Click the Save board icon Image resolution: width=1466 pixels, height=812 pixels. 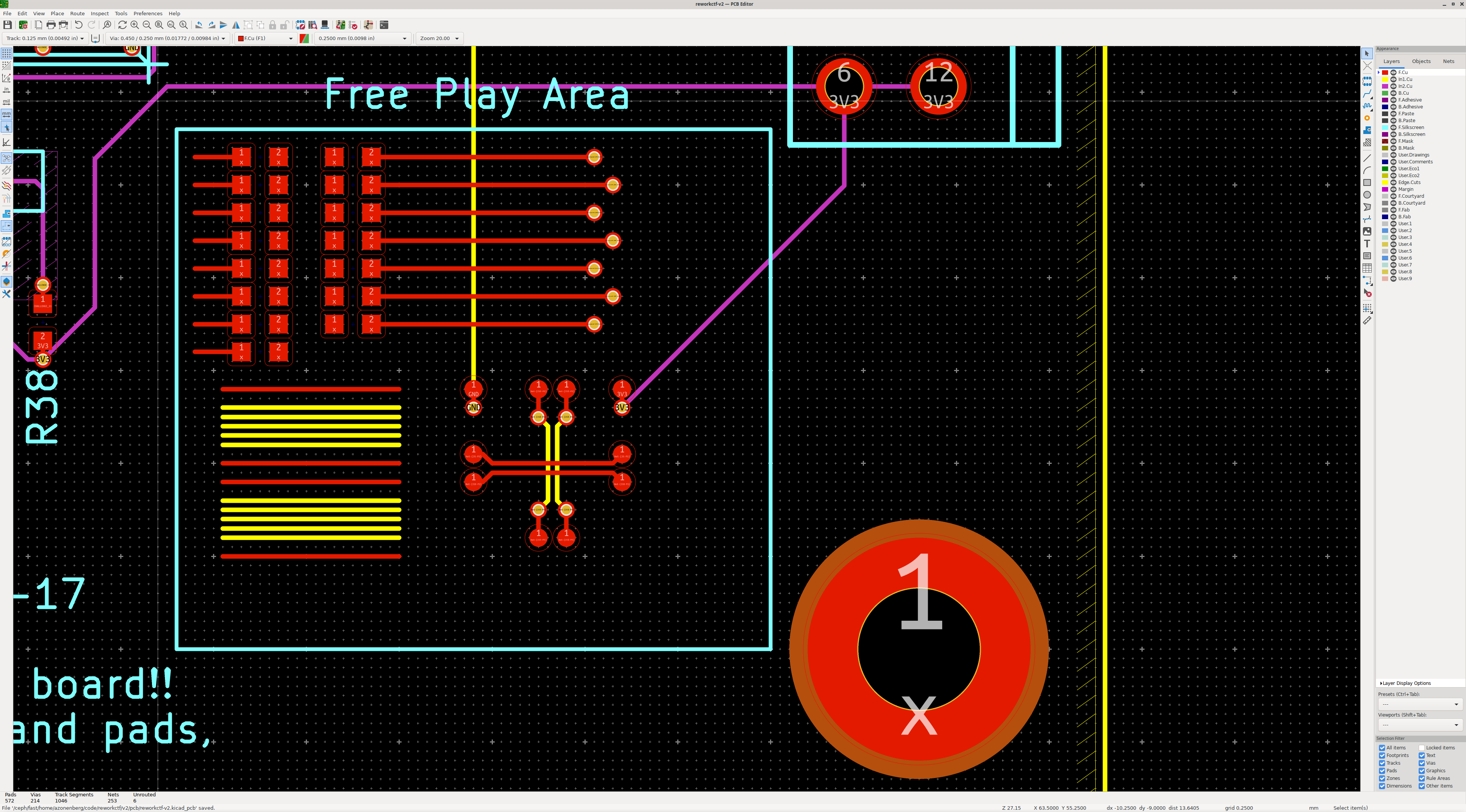pos(7,25)
